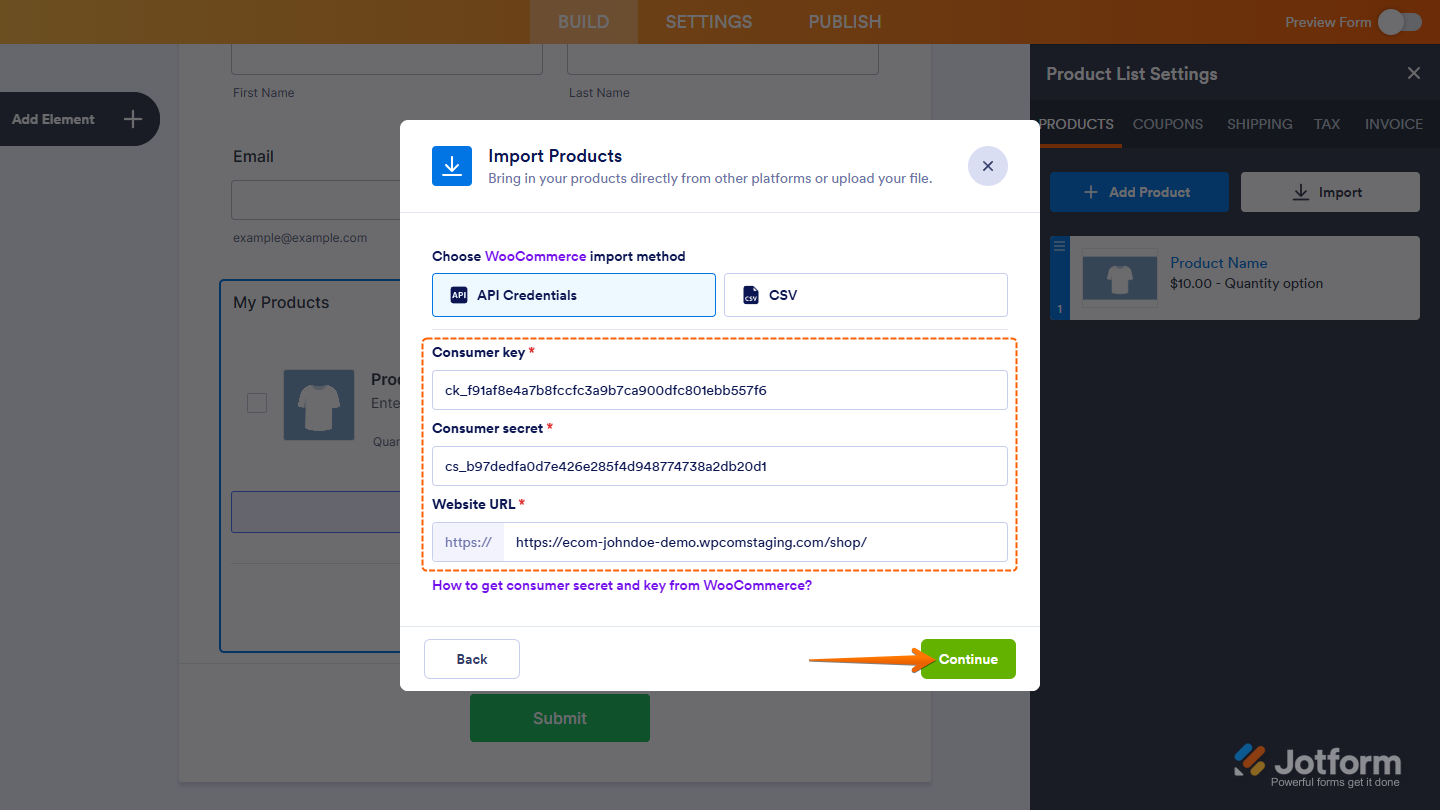Toggle the Preview Form switch
Screen dimensions: 1440x810
(x=1399, y=21)
